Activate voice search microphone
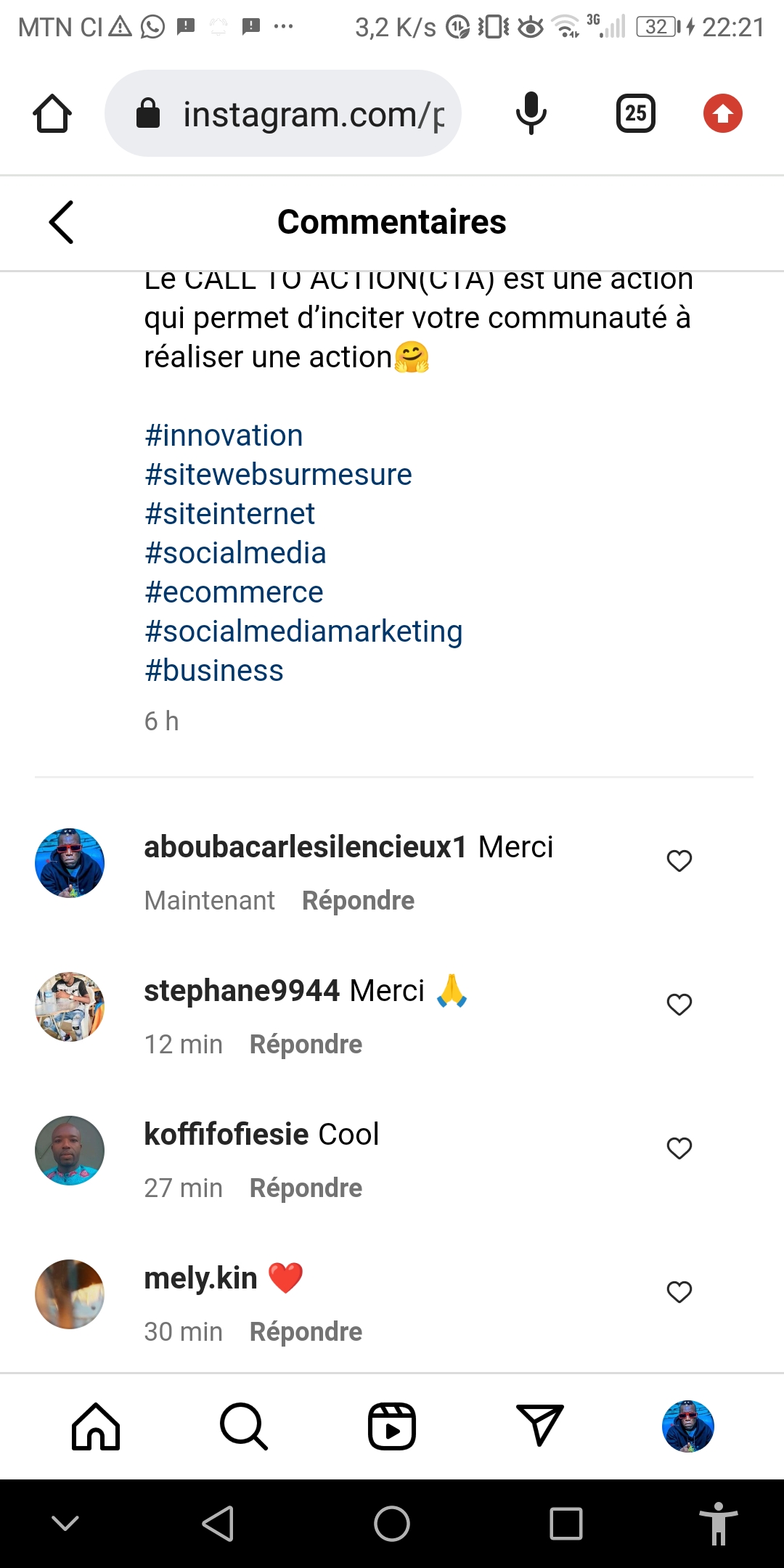Image resolution: width=784 pixels, height=1568 pixels. pos(531,114)
